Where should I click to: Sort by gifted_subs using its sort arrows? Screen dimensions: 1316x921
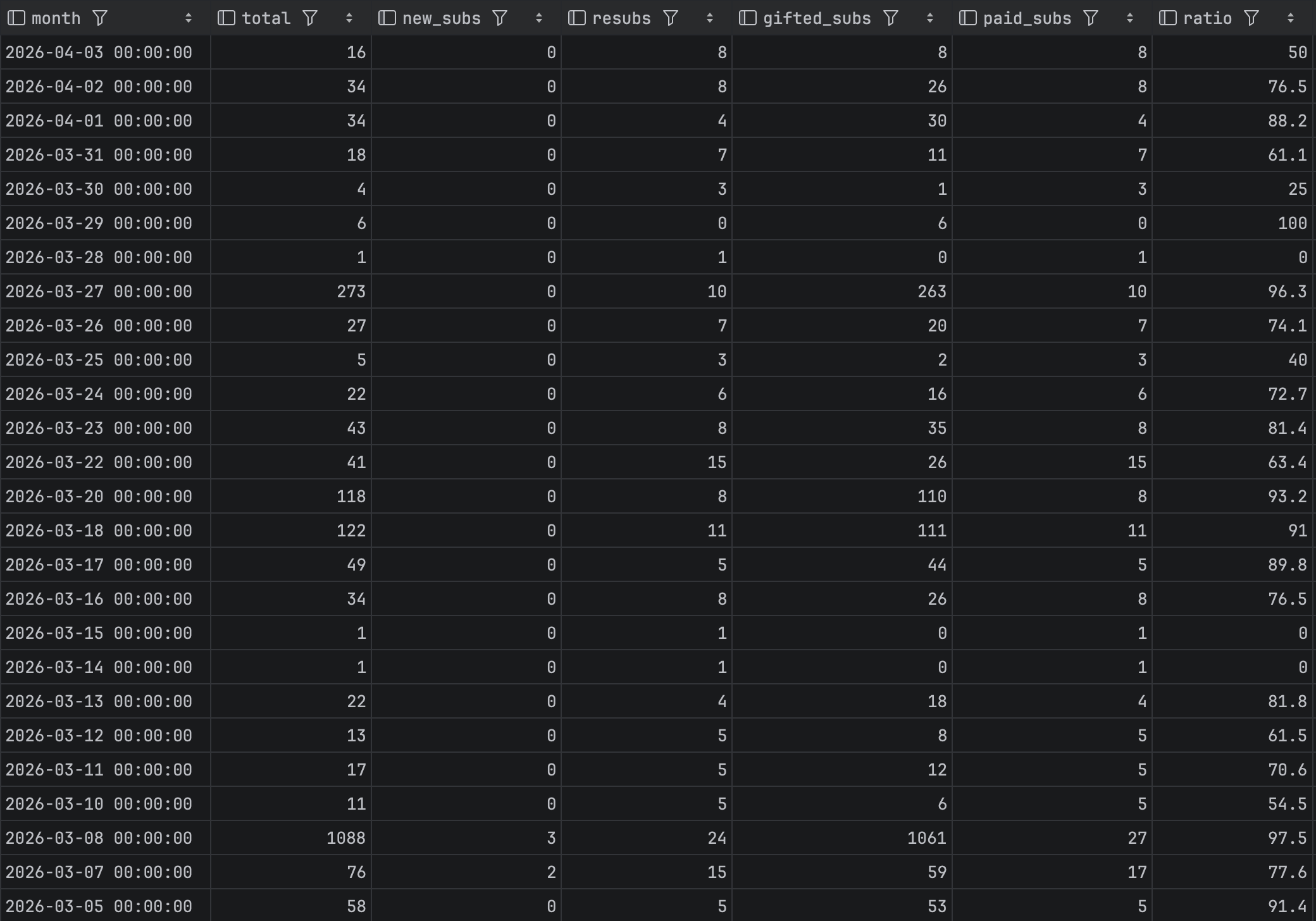(929, 18)
